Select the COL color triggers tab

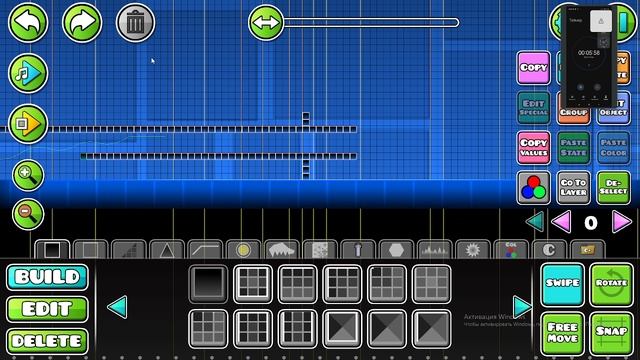tap(511, 249)
